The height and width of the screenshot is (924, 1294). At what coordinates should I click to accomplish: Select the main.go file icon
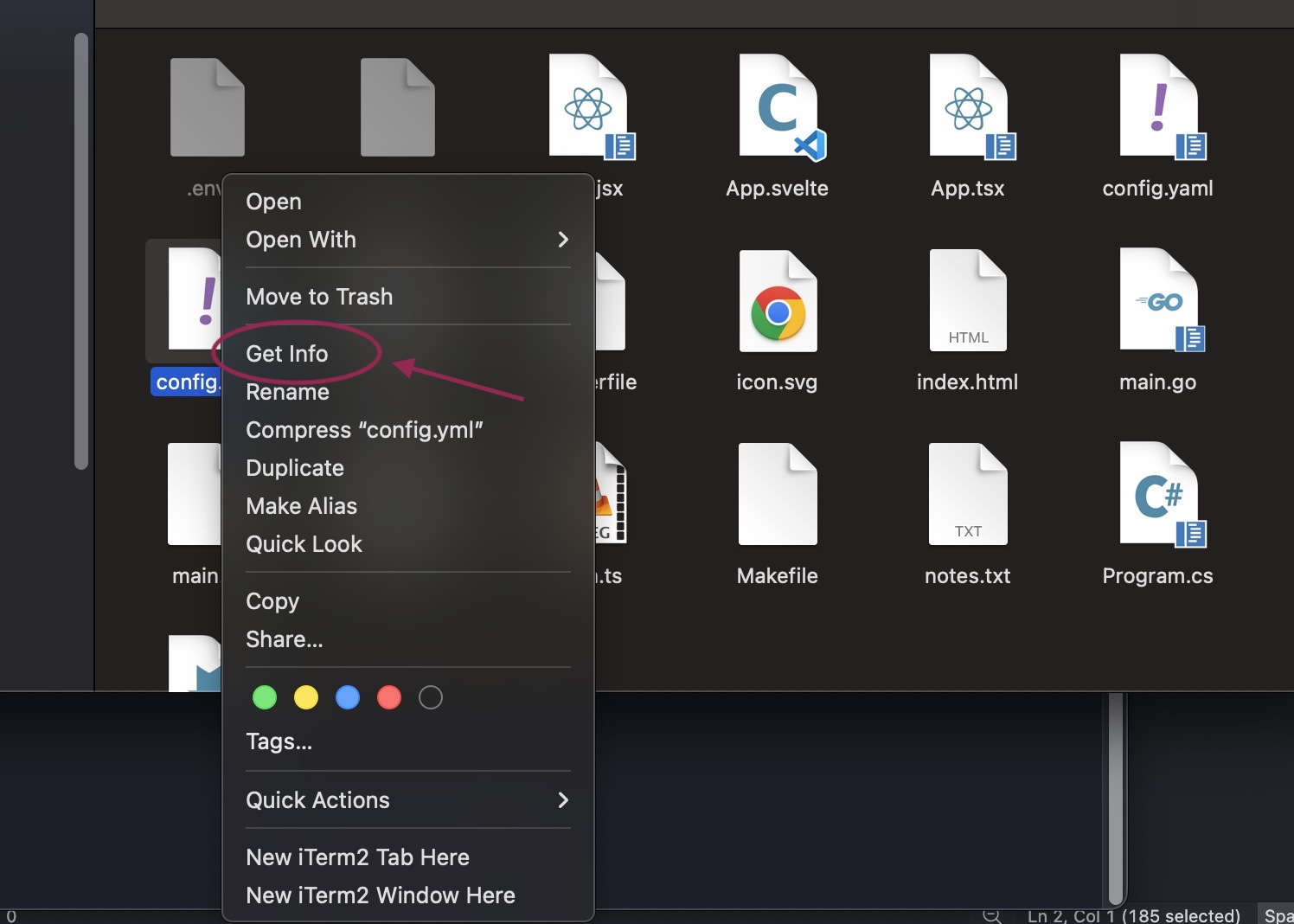[x=1158, y=301]
